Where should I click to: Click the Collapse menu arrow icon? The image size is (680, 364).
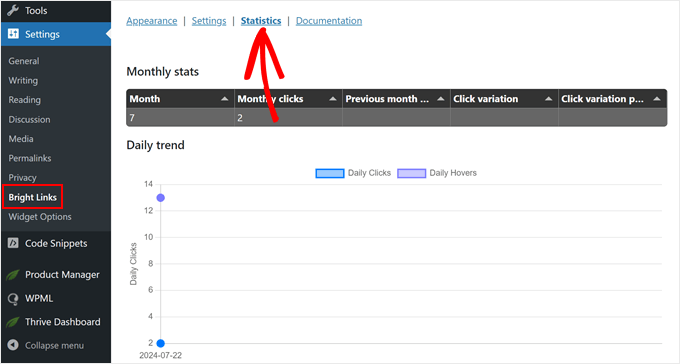tap(13, 345)
